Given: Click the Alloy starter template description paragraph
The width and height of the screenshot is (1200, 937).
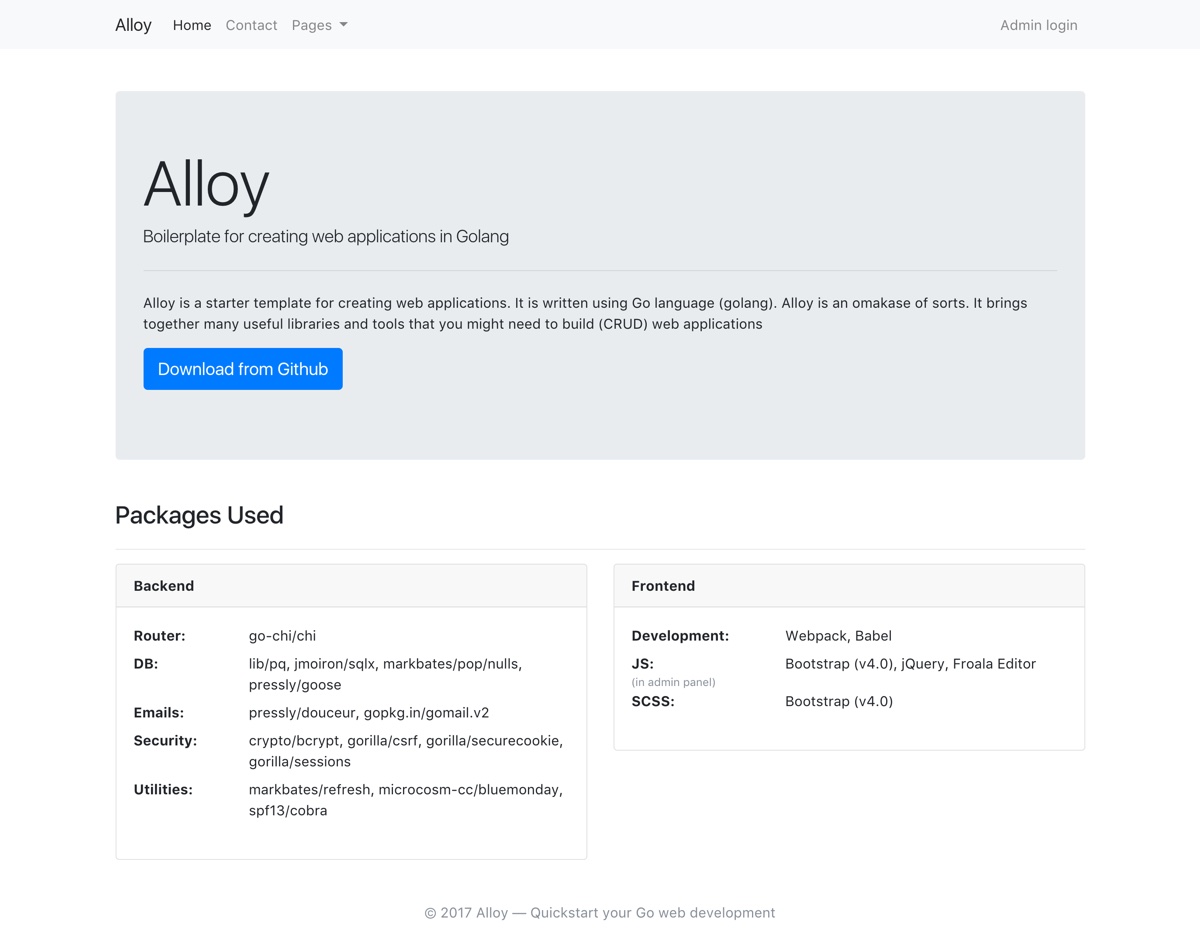Looking at the screenshot, I should pyautogui.click(x=585, y=313).
